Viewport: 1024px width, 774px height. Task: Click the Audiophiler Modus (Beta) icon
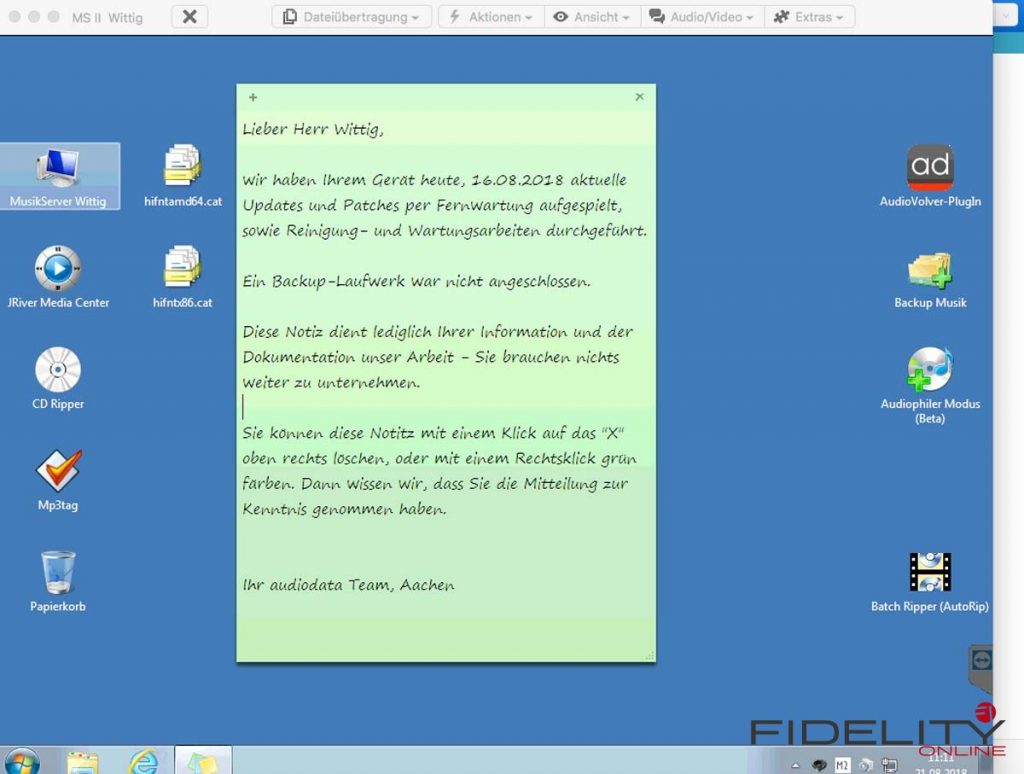tap(930, 371)
